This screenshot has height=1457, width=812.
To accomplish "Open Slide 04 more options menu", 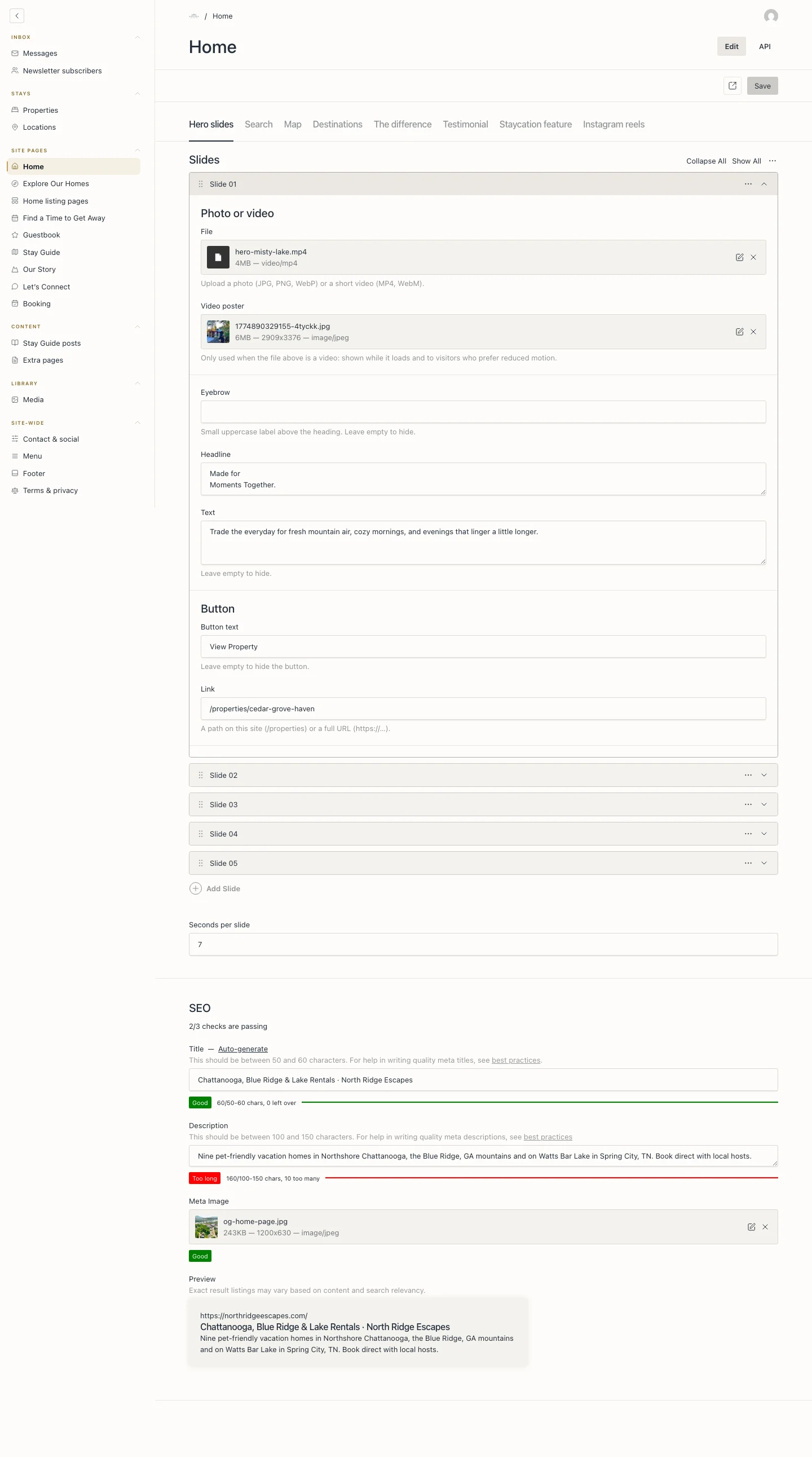I will pos(748,834).
